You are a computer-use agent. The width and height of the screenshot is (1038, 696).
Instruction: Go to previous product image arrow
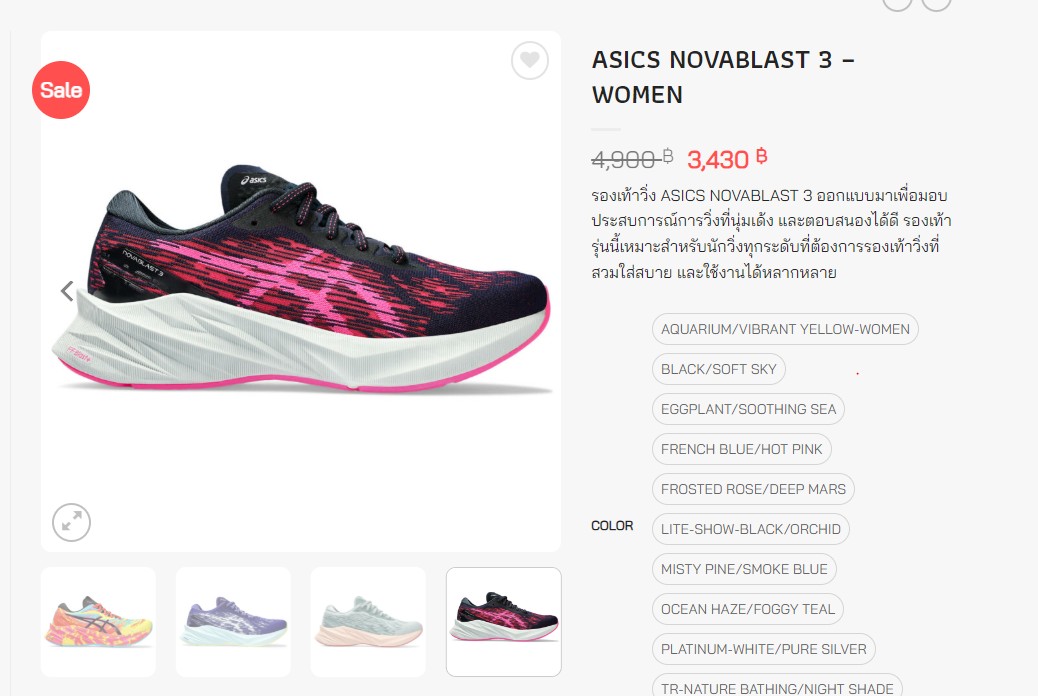67,291
